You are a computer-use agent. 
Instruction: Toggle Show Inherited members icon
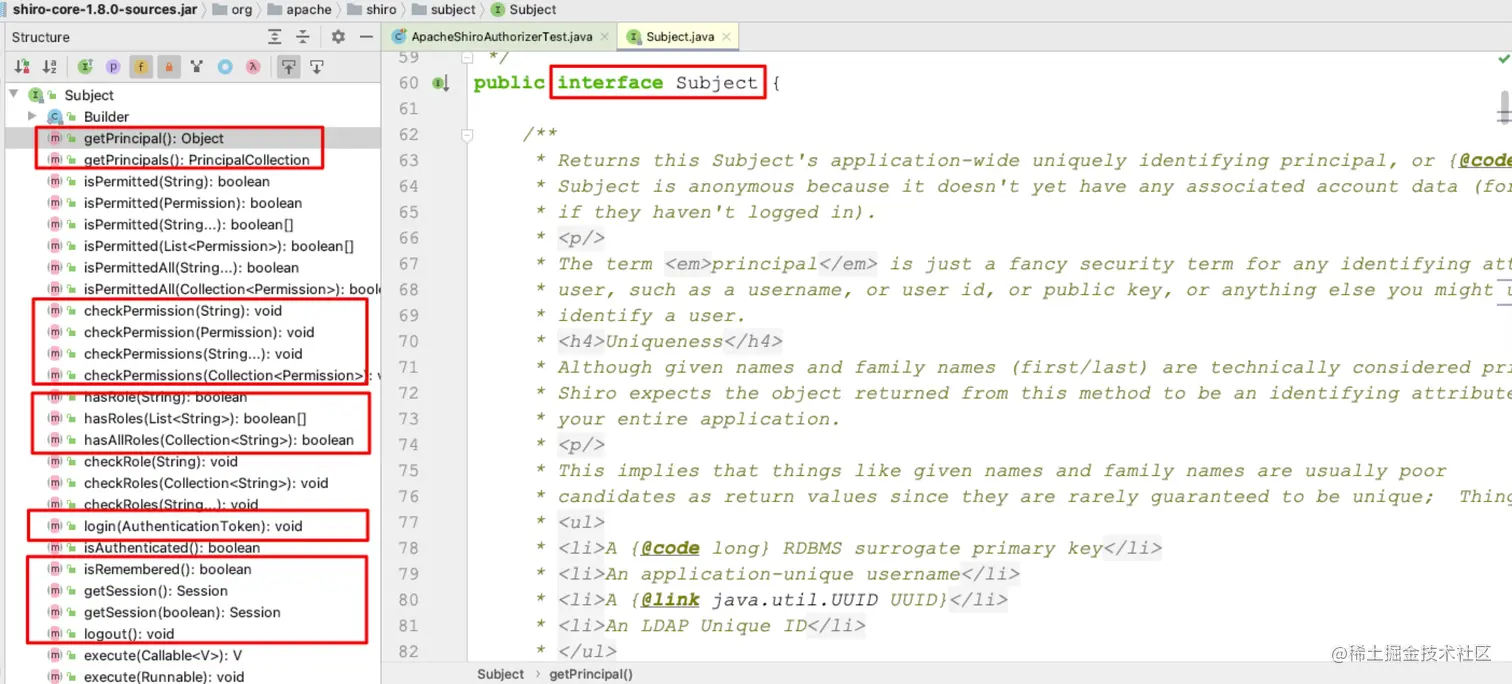[x=85, y=67]
